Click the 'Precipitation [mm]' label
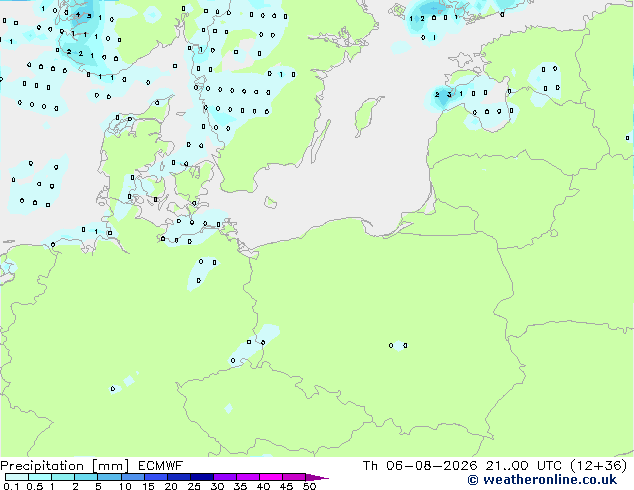Image resolution: width=634 pixels, height=490 pixels. click(x=65, y=466)
